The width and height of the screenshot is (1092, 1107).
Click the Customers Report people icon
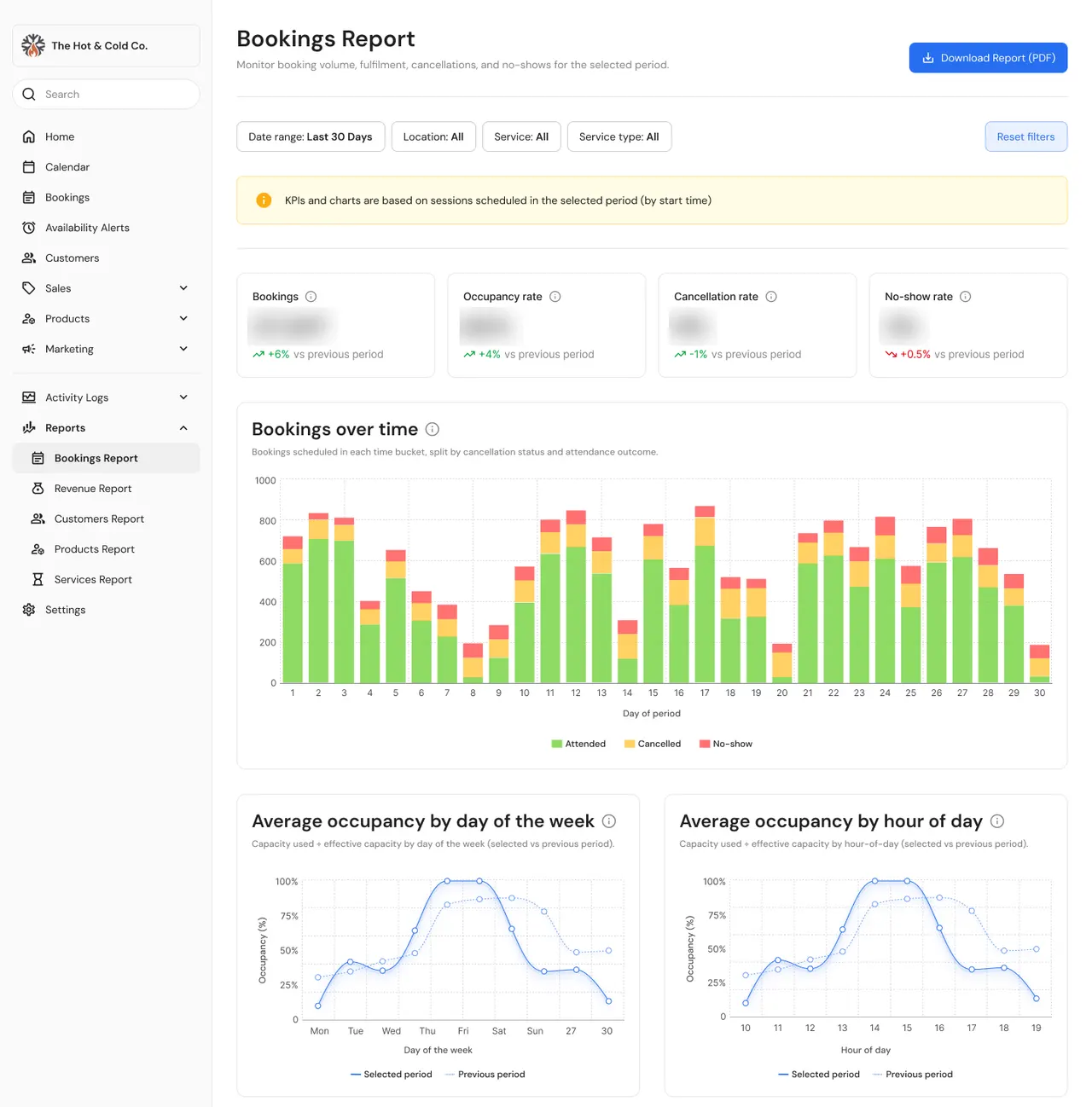click(x=38, y=519)
